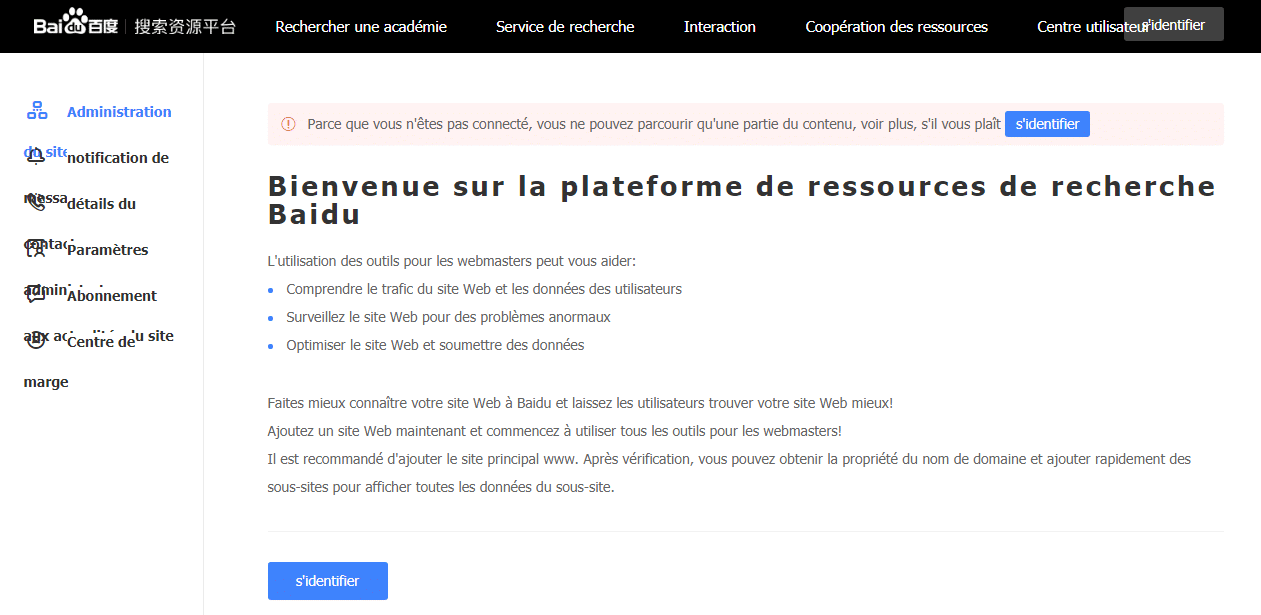Viewport: 1261px width, 615px height.
Task: Open the Coopération des ressources menu
Action: 897,27
